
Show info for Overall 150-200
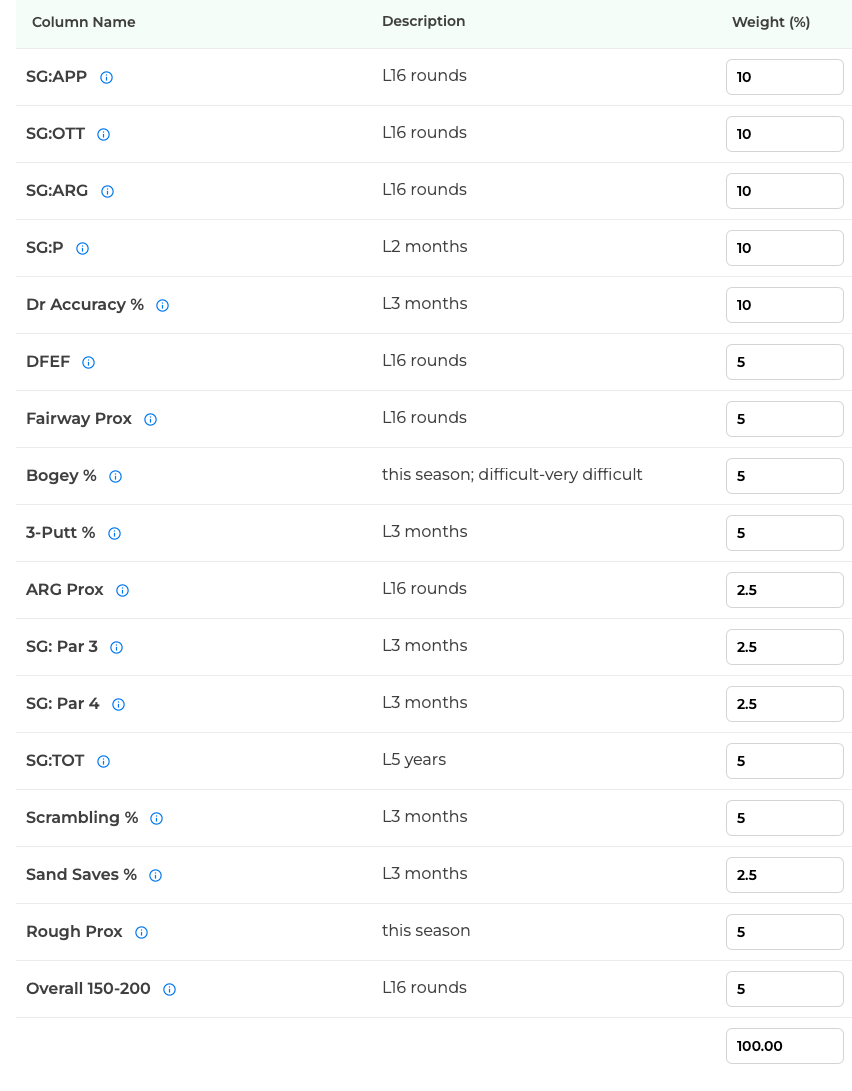(x=169, y=989)
